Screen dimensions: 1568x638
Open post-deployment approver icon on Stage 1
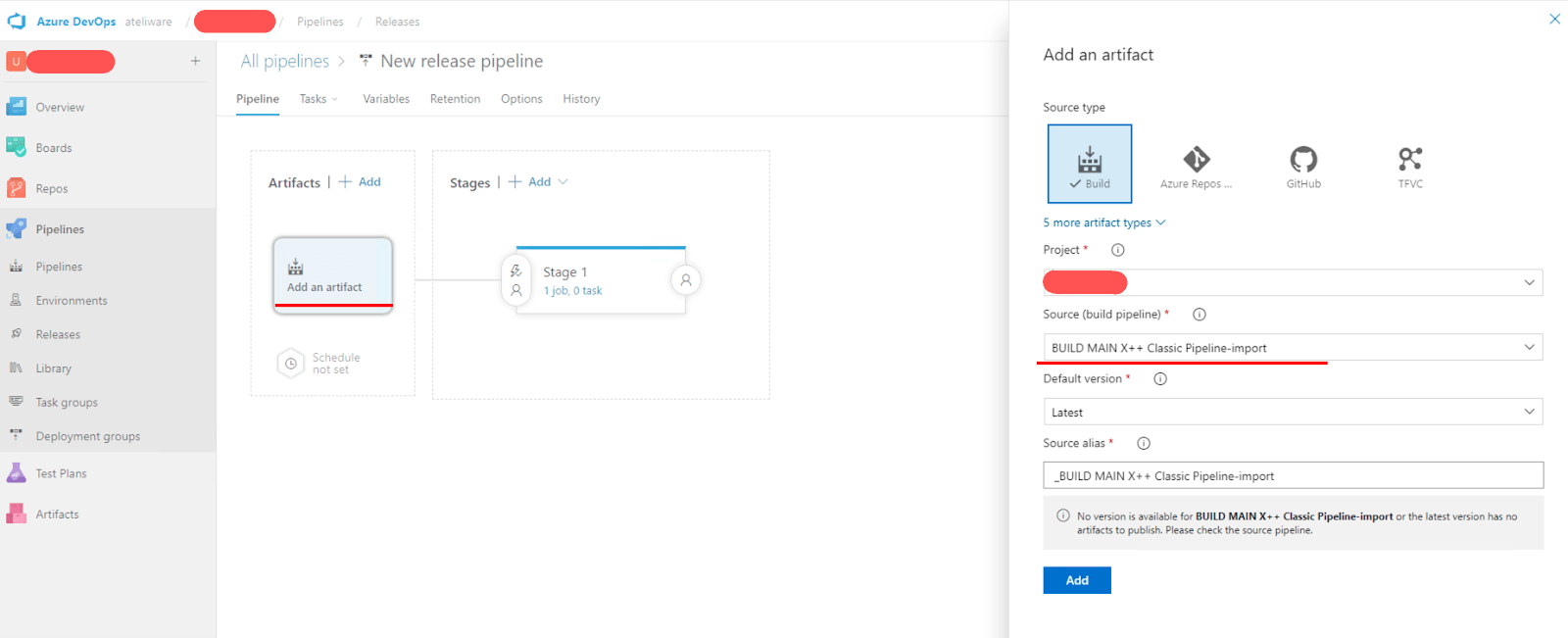pos(686,280)
